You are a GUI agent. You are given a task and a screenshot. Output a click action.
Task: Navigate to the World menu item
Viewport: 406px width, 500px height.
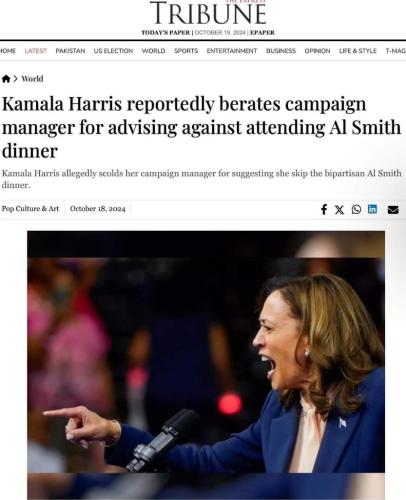[154, 51]
